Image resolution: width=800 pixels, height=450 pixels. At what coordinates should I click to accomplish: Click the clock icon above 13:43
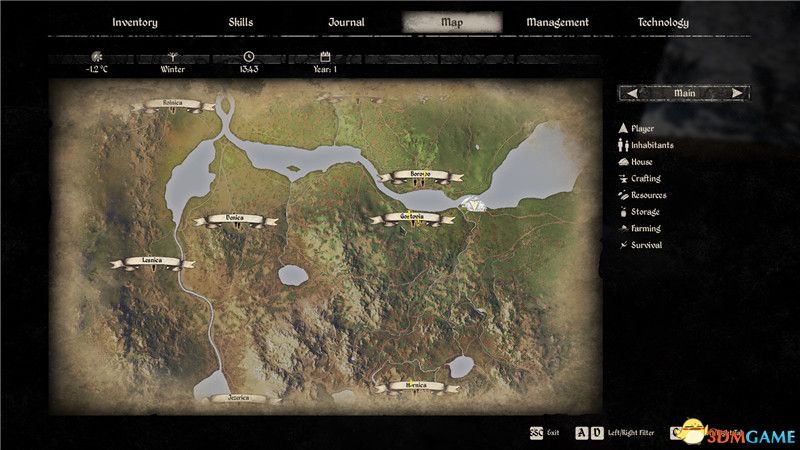point(248,57)
